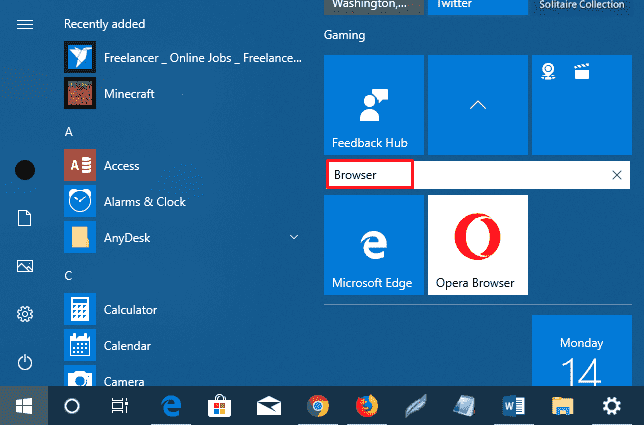Click the Recently added heading
644x425 pixels.
[x=105, y=24]
